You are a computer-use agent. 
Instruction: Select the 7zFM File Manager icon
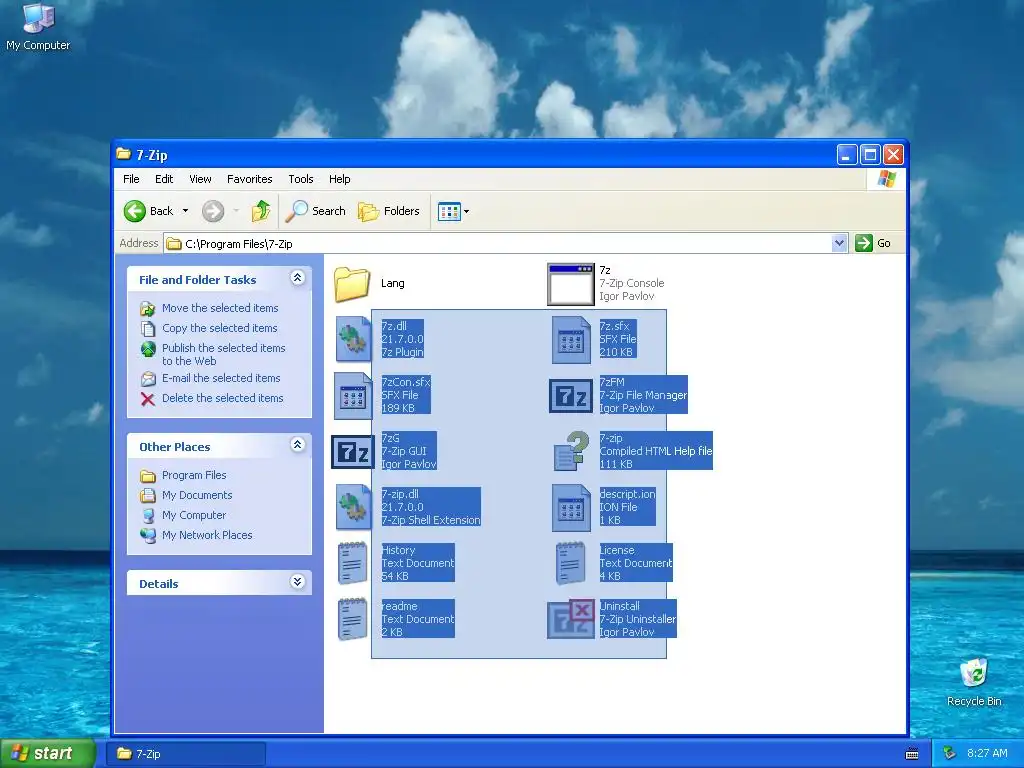coord(570,396)
